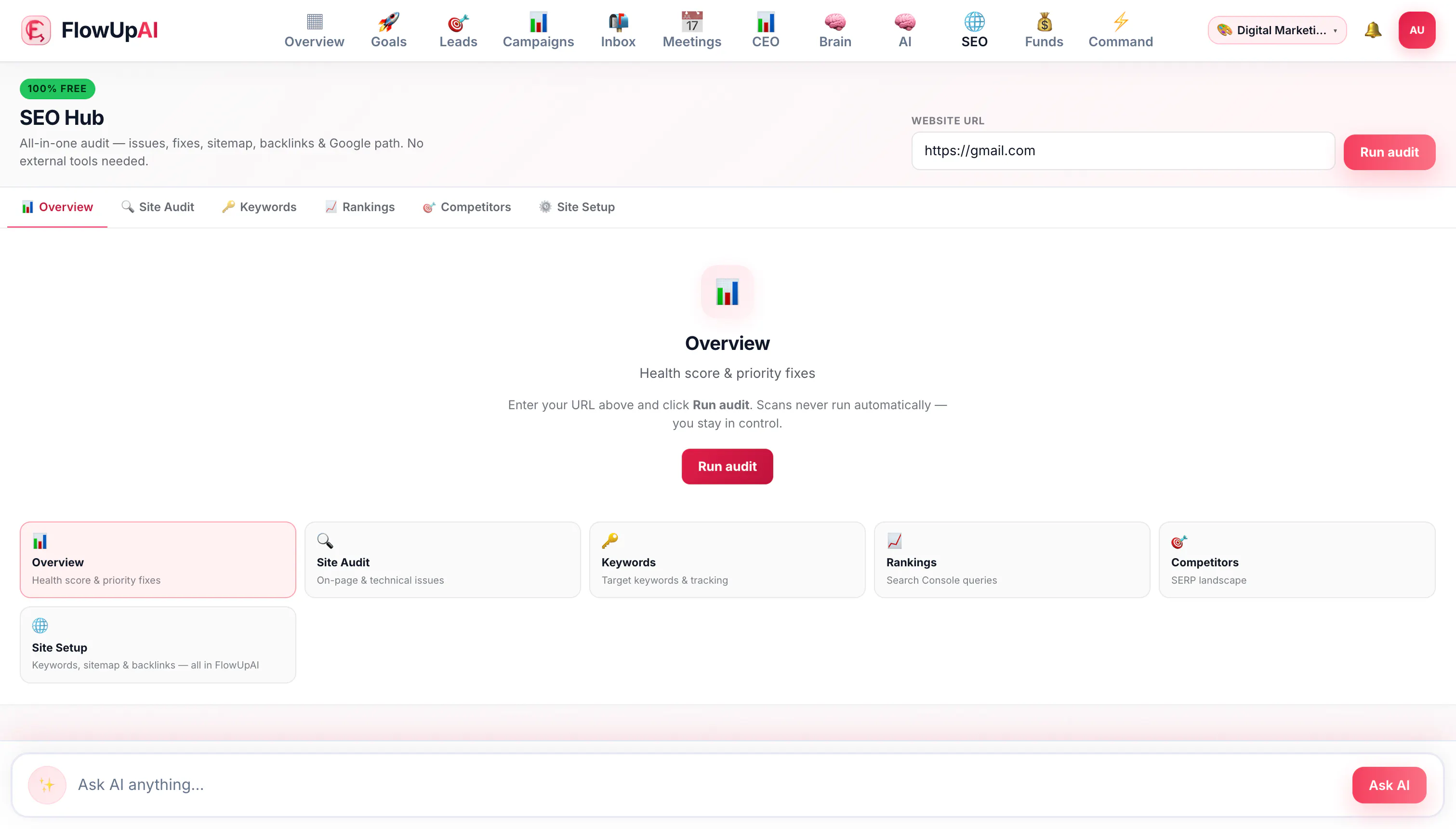Image resolution: width=1456 pixels, height=829 pixels.
Task: Open the Overview card with Health score
Action: (x=158, y=559)
